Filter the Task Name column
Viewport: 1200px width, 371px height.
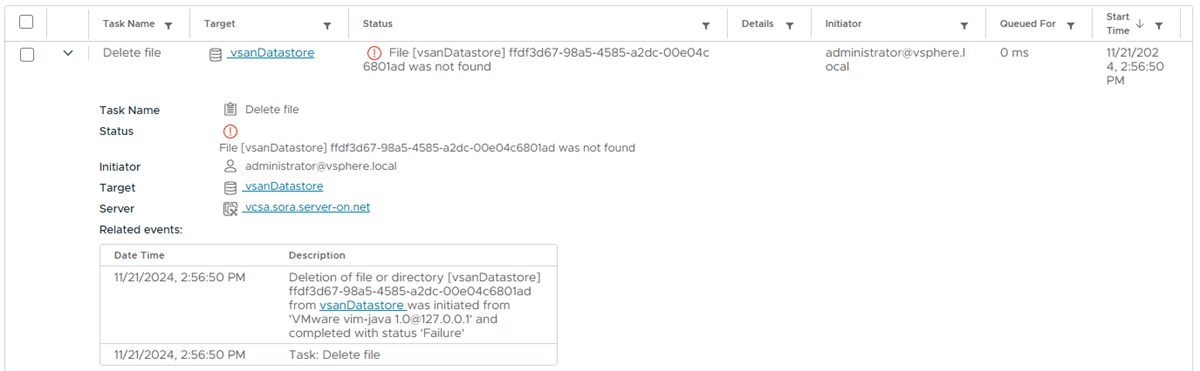pos(168,25)
